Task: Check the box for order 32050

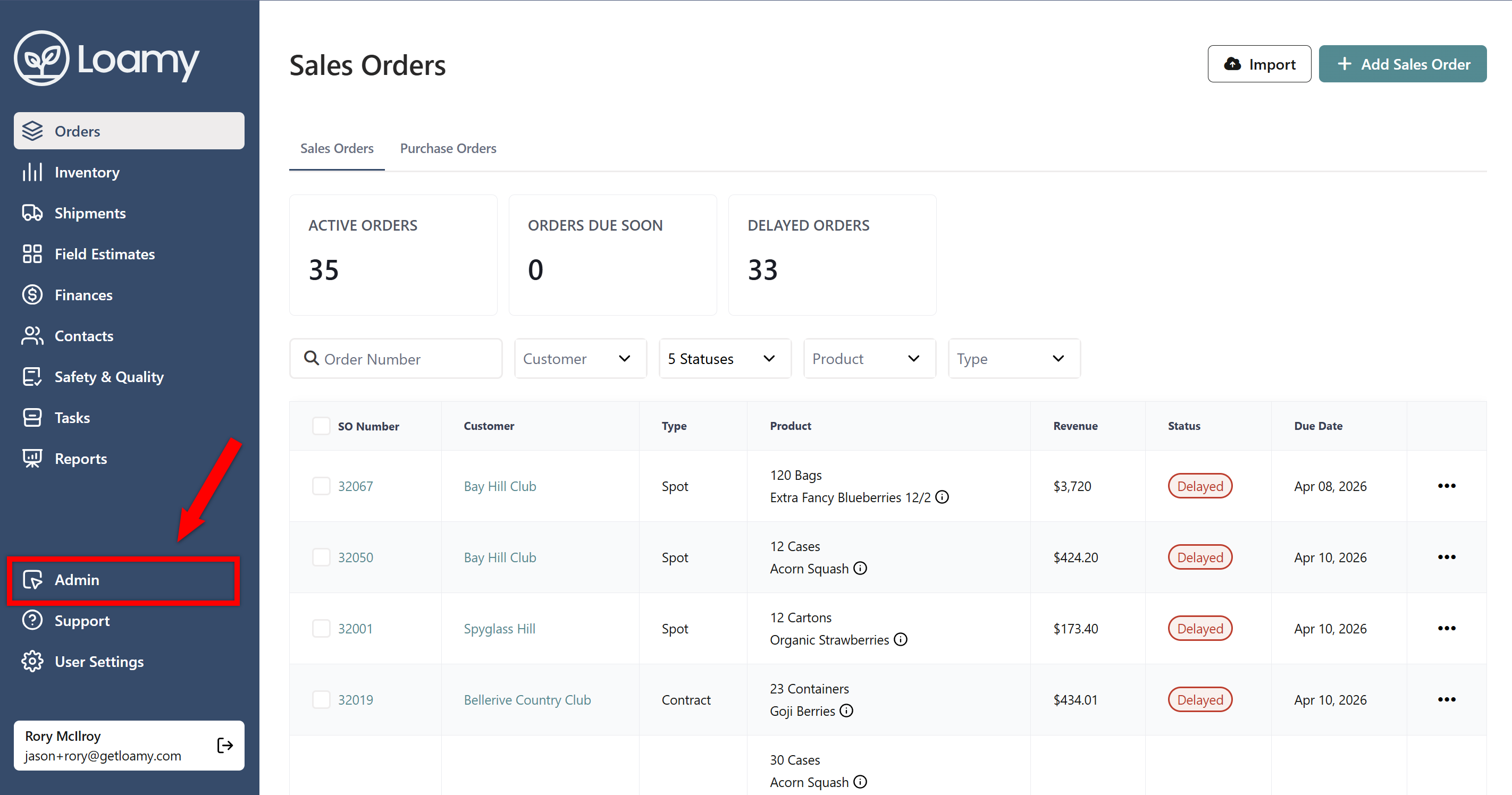Action: click(321, 557)
